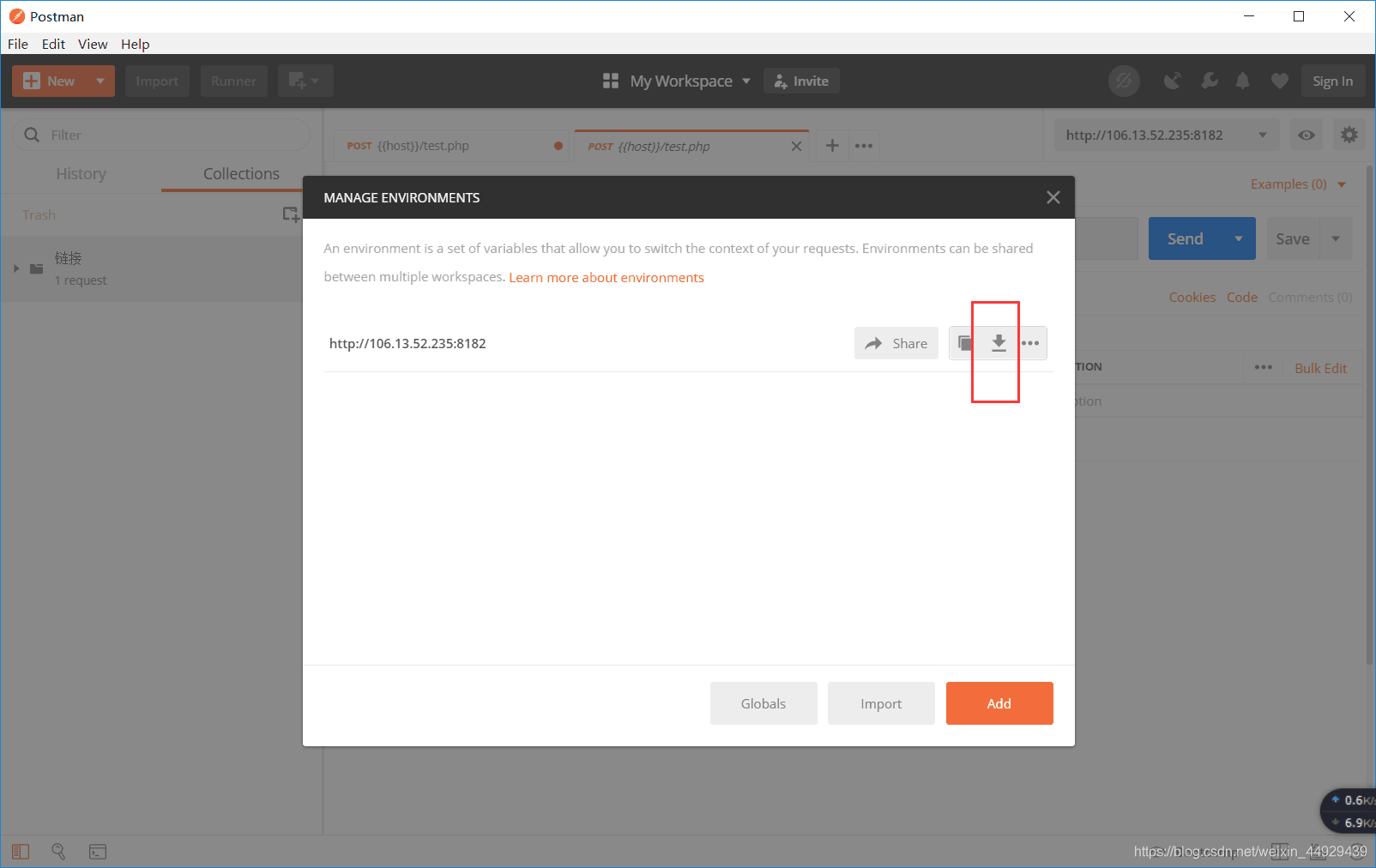
Task: Create new collection with plus icon
Action: coord(291,214)
